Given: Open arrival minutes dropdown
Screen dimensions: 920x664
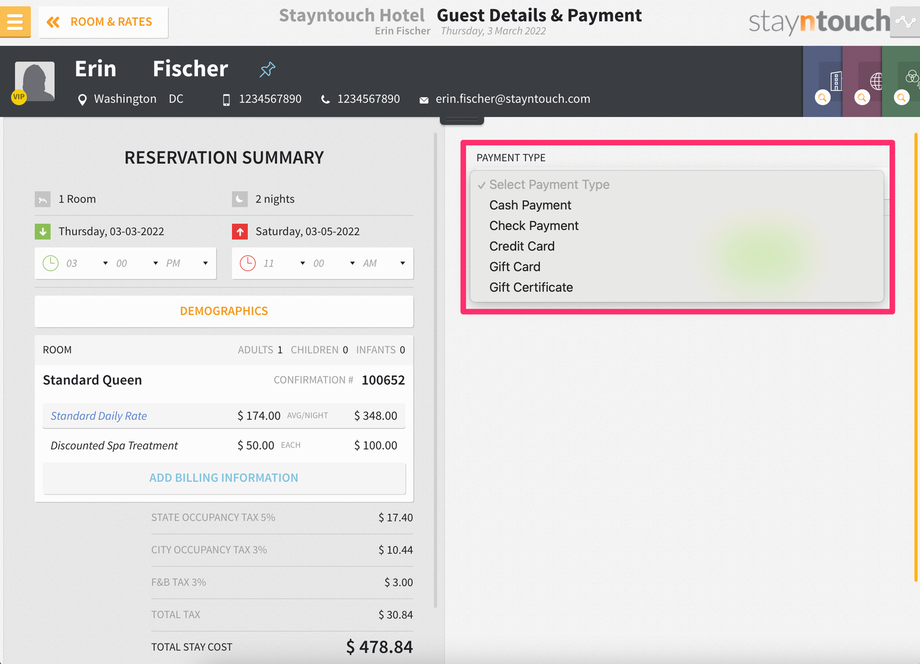Looking at the screenshot, I should pos(137,263).
